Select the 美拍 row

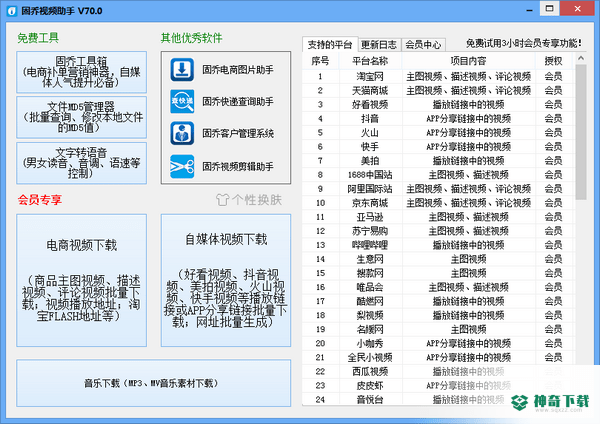tap(439, 161)
